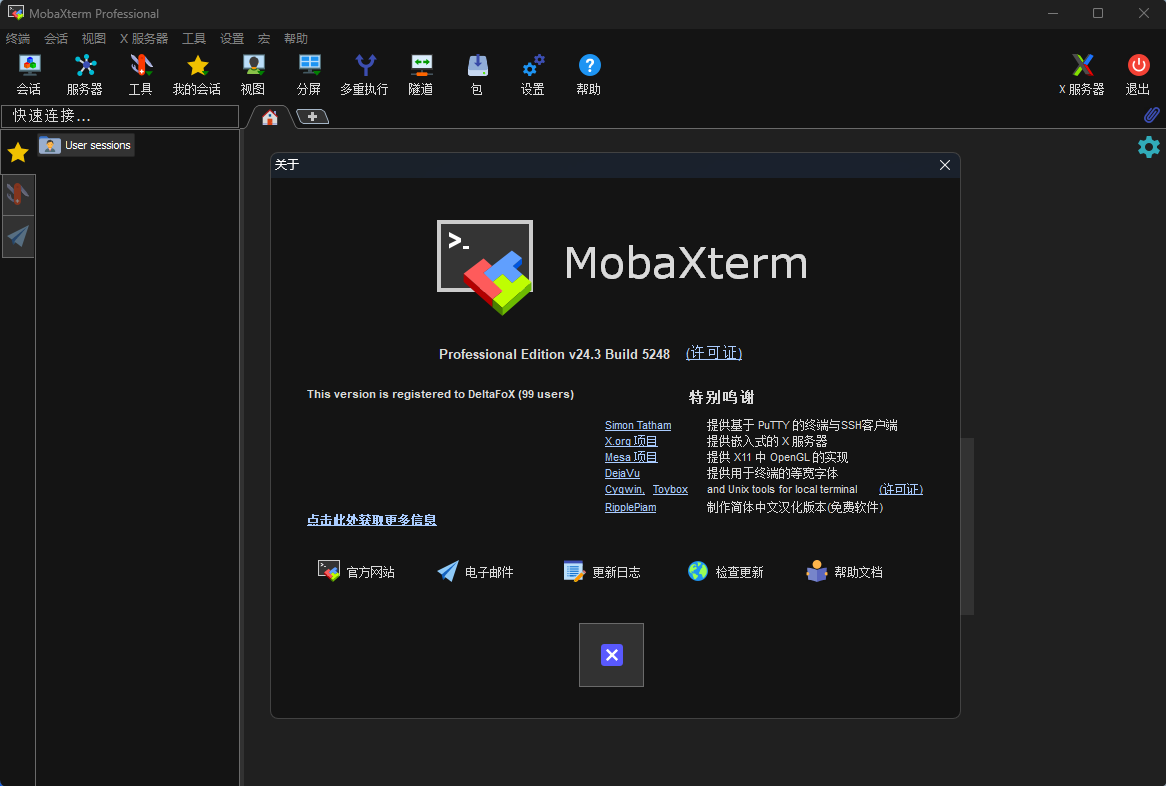Image resolution: width=1166 pixels, height=786 pixels.
Task: Click the 官方网站 button
Action: (356, 572)
